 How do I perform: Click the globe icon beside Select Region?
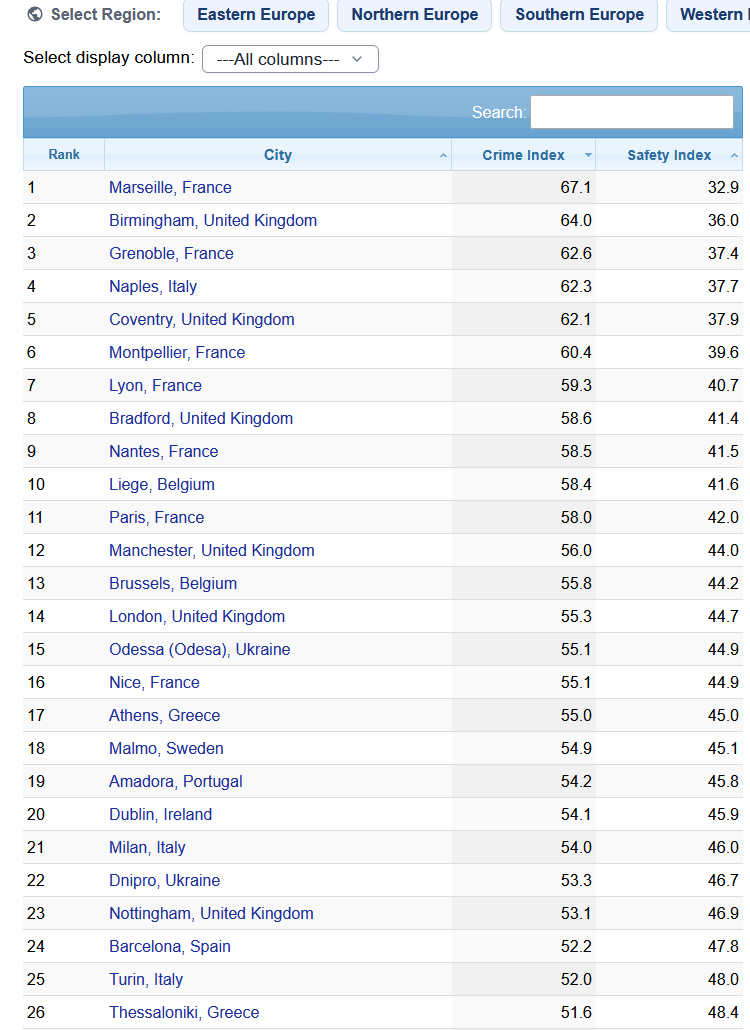35,14
